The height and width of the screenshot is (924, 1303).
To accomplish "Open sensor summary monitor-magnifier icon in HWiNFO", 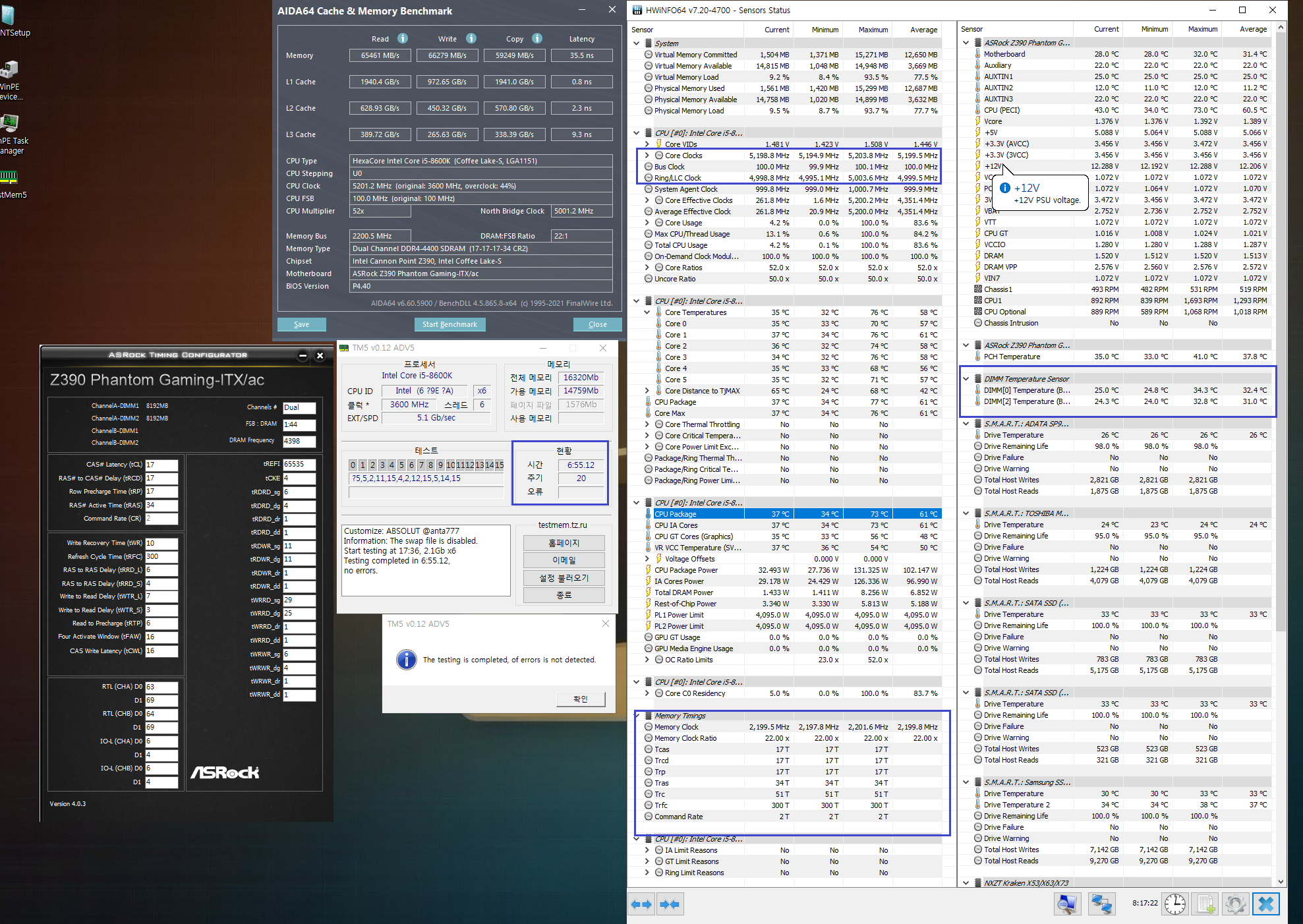I will [1066, 904].
